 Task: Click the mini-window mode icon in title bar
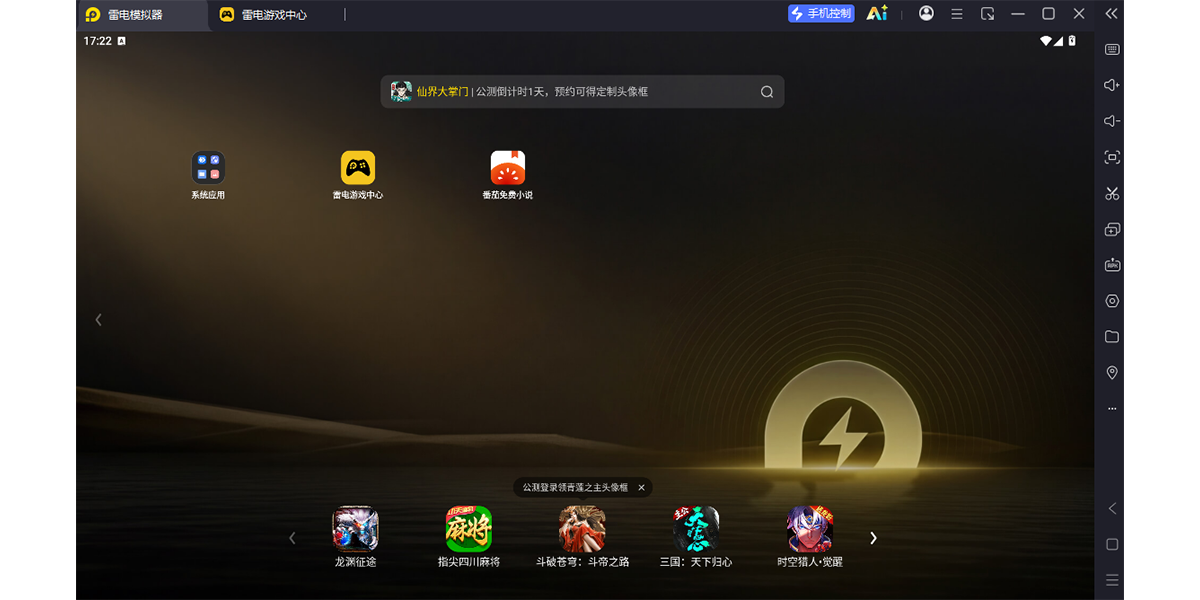pos(987,14)
